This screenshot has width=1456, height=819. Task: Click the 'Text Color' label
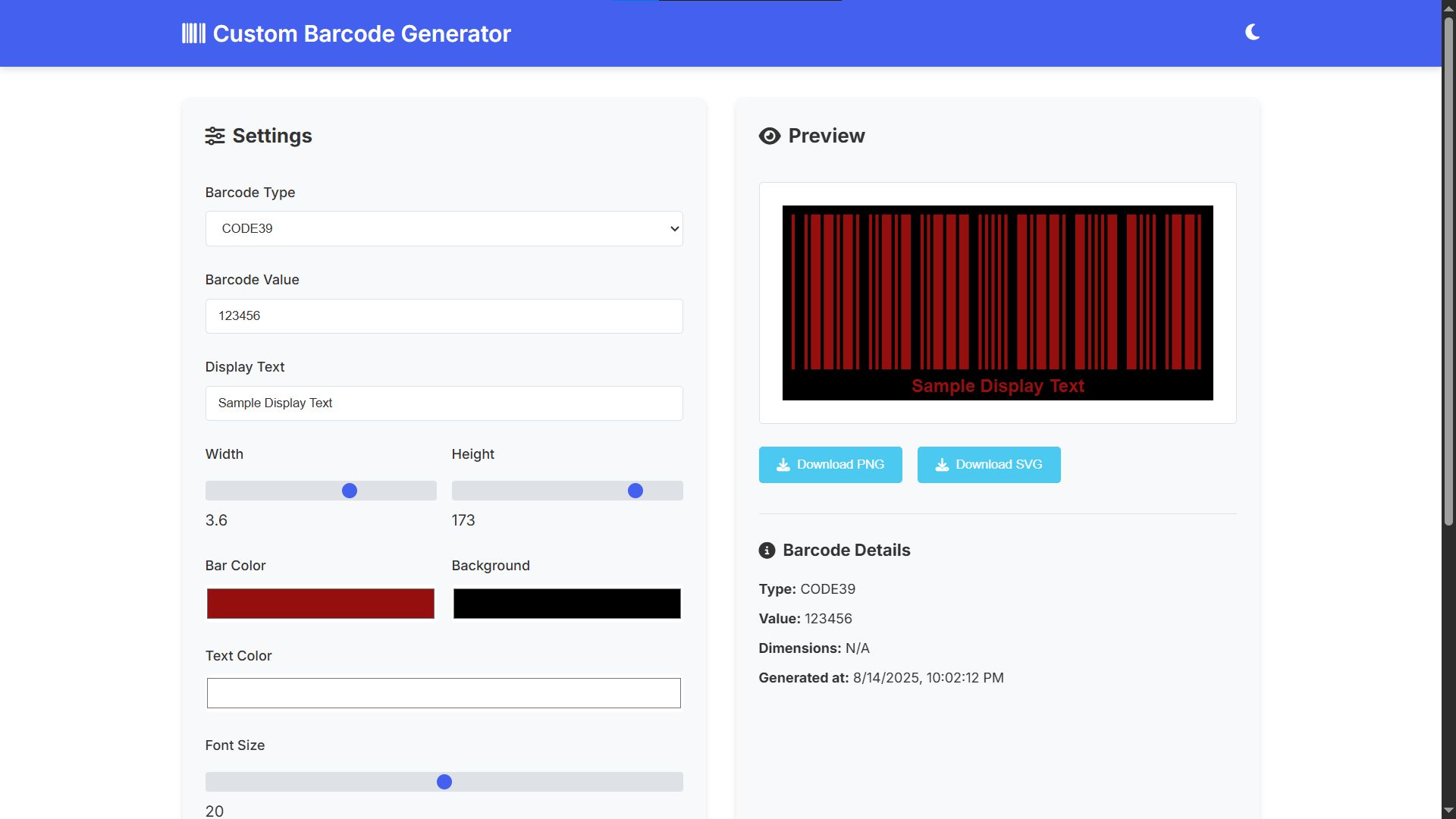(238, 656)
